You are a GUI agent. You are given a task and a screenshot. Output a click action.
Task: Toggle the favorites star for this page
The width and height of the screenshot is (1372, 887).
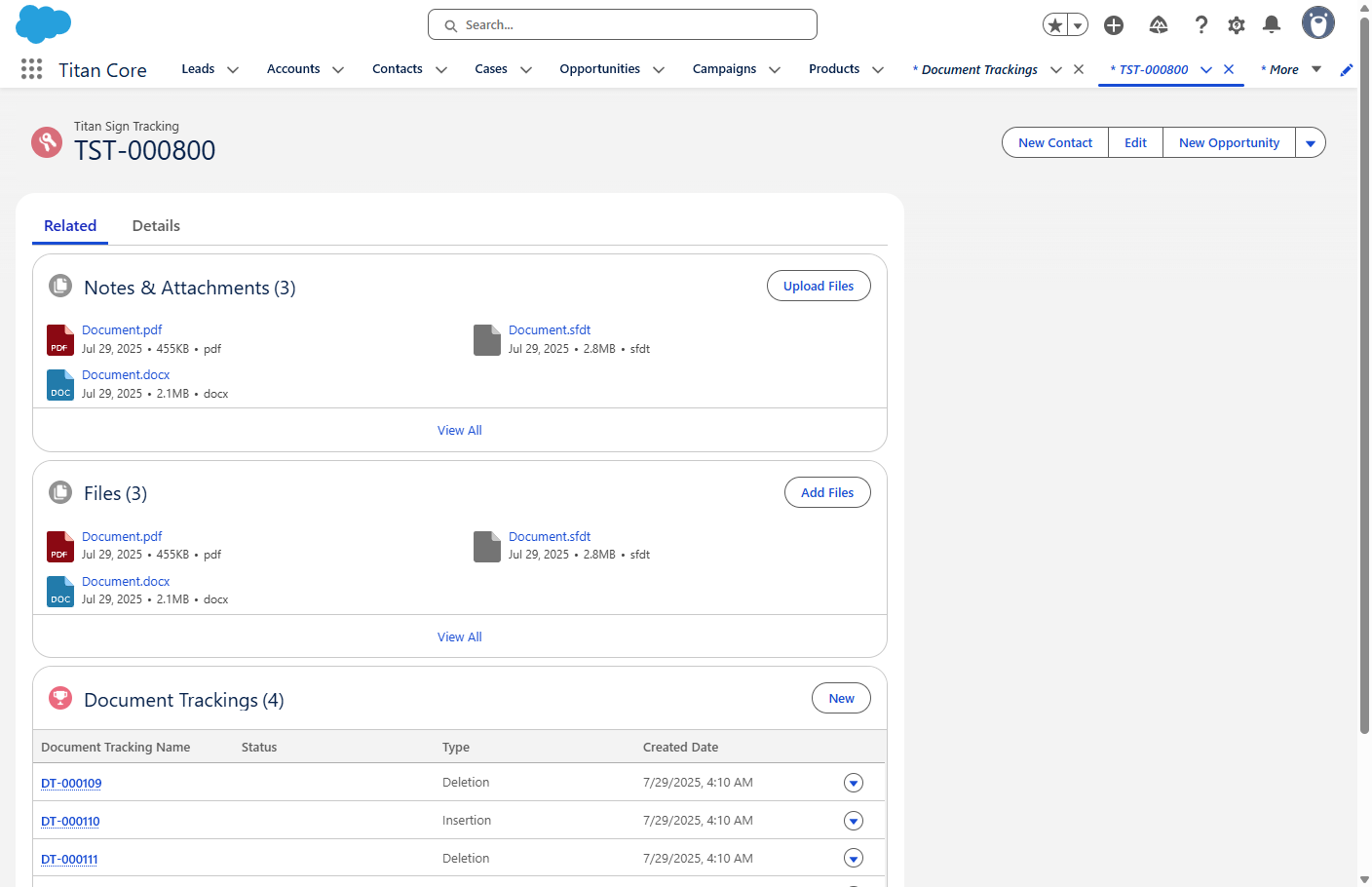click(1056, 24)
